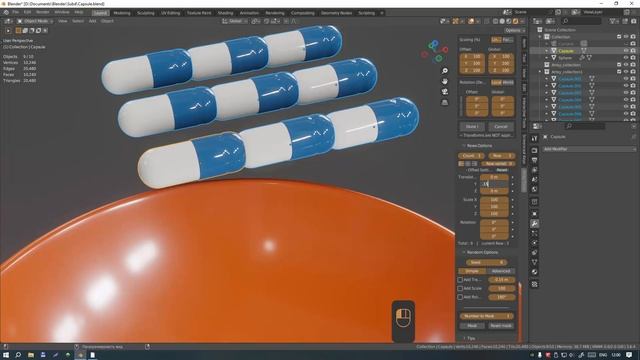Click the Translation Y input field

[x=494, y=184]
